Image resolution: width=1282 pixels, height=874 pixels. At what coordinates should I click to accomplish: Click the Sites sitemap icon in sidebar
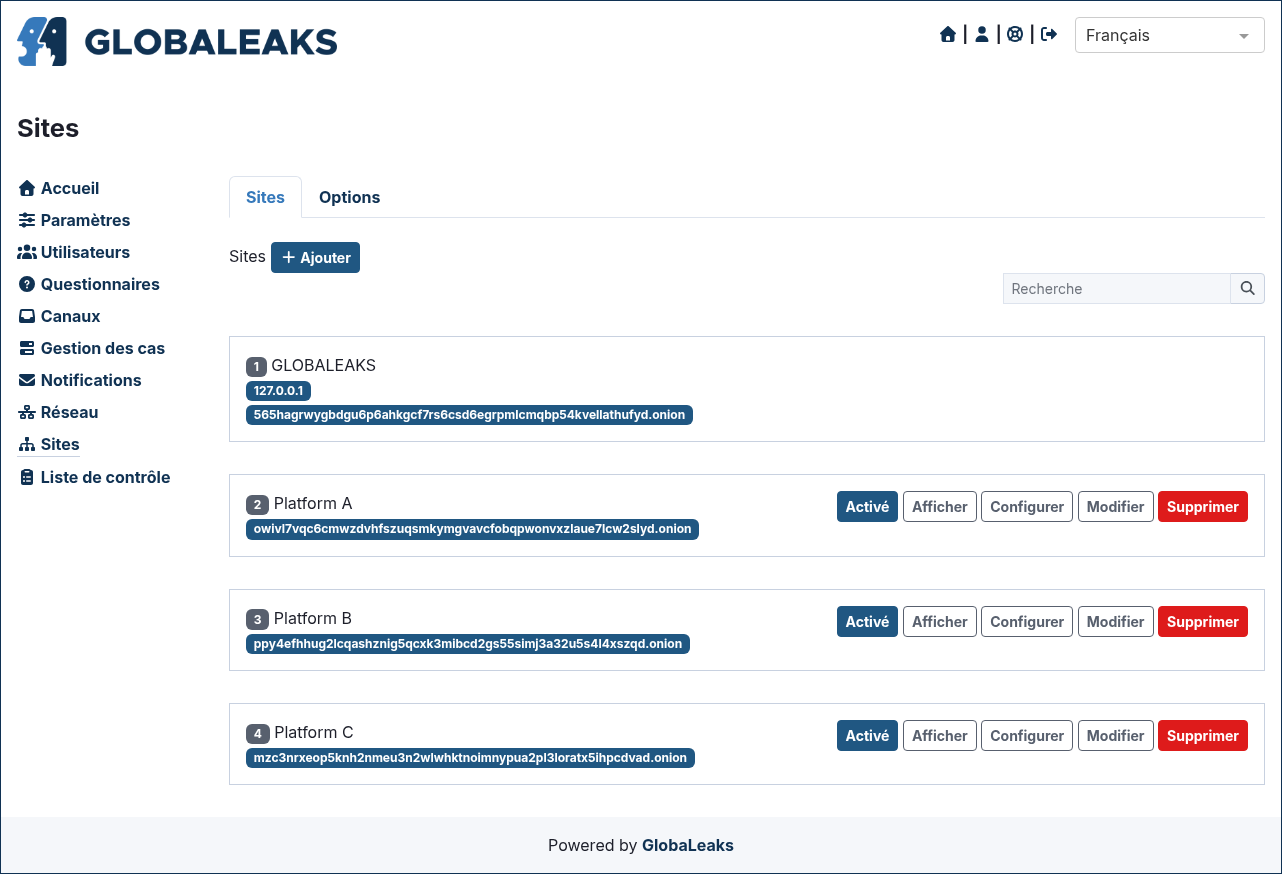coord(27,445)
